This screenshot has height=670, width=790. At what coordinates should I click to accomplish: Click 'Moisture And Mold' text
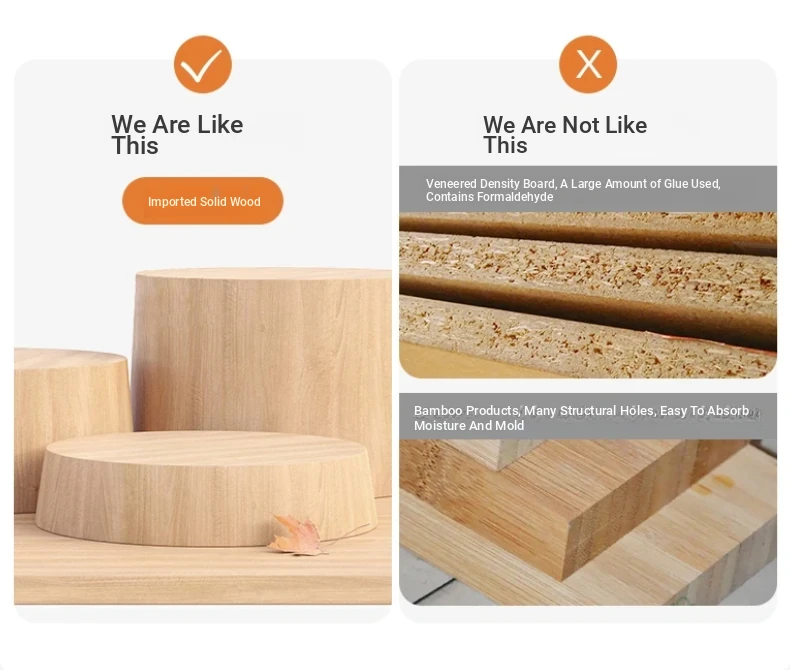(469, 426)
